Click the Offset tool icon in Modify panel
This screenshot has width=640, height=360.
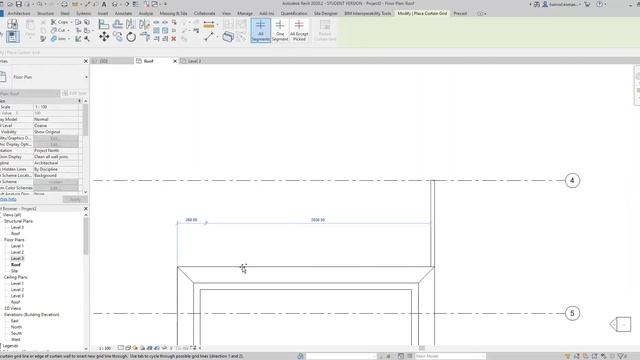[118, 24]
